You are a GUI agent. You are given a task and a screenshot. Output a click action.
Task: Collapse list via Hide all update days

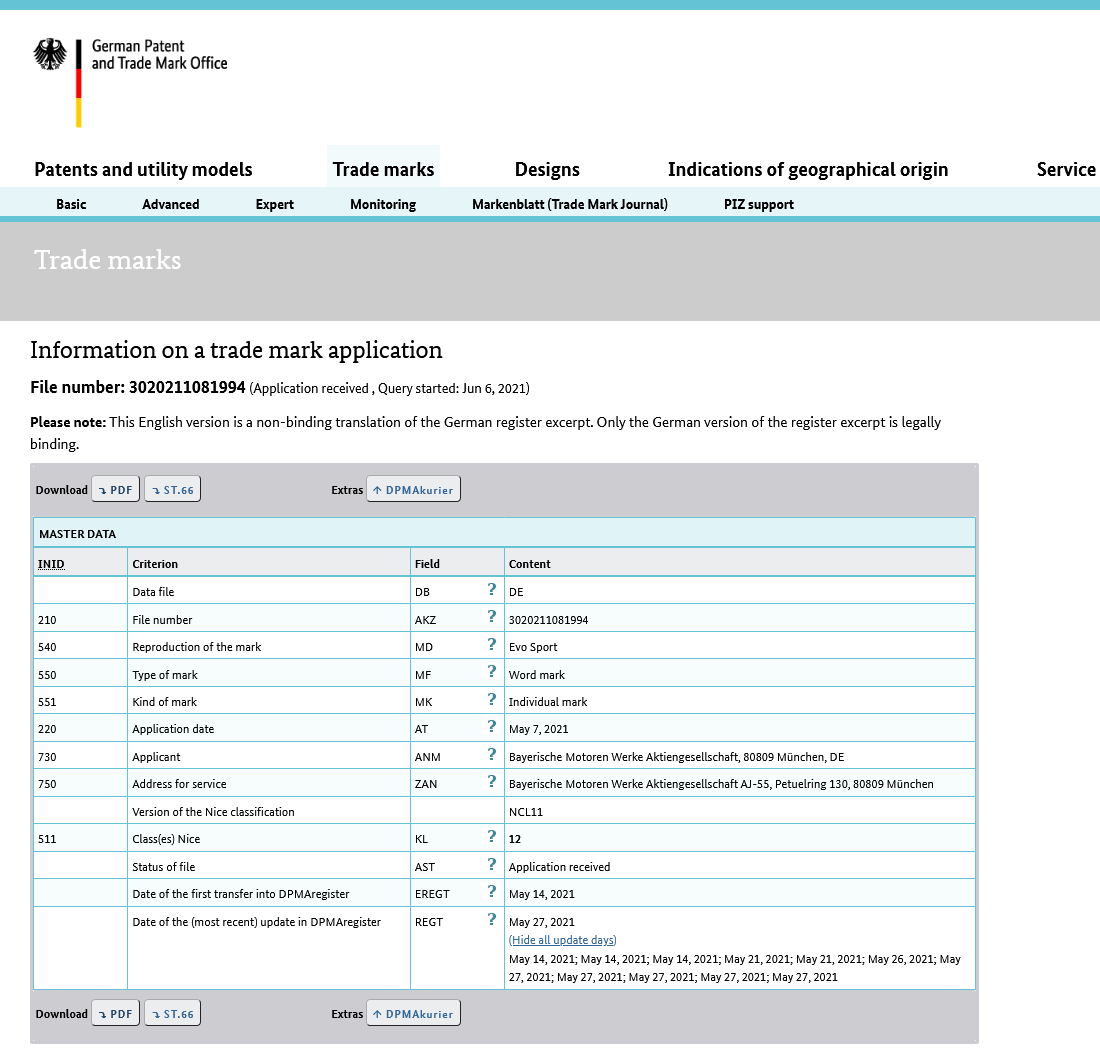(x=563, y=940)
